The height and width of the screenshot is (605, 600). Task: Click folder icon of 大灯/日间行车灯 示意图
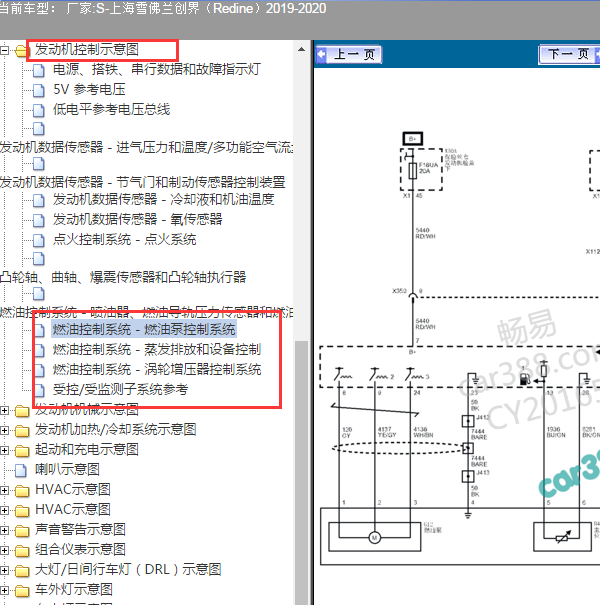(x=22, y=571)
